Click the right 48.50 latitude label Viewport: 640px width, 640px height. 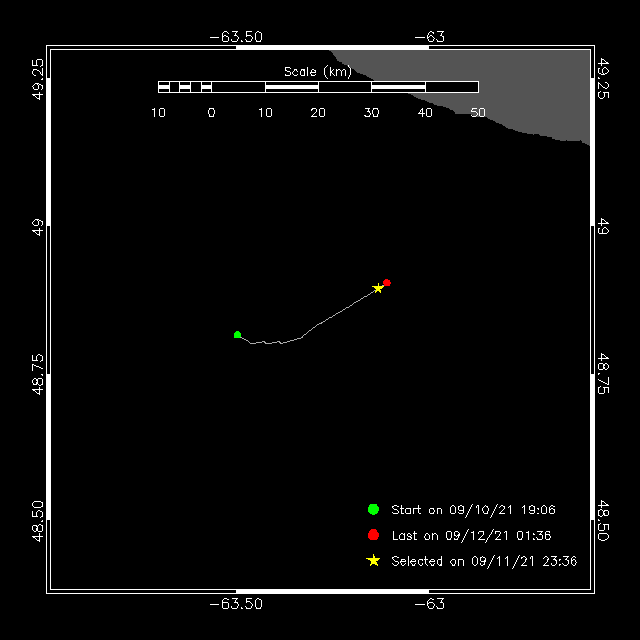tap(603, 520)
